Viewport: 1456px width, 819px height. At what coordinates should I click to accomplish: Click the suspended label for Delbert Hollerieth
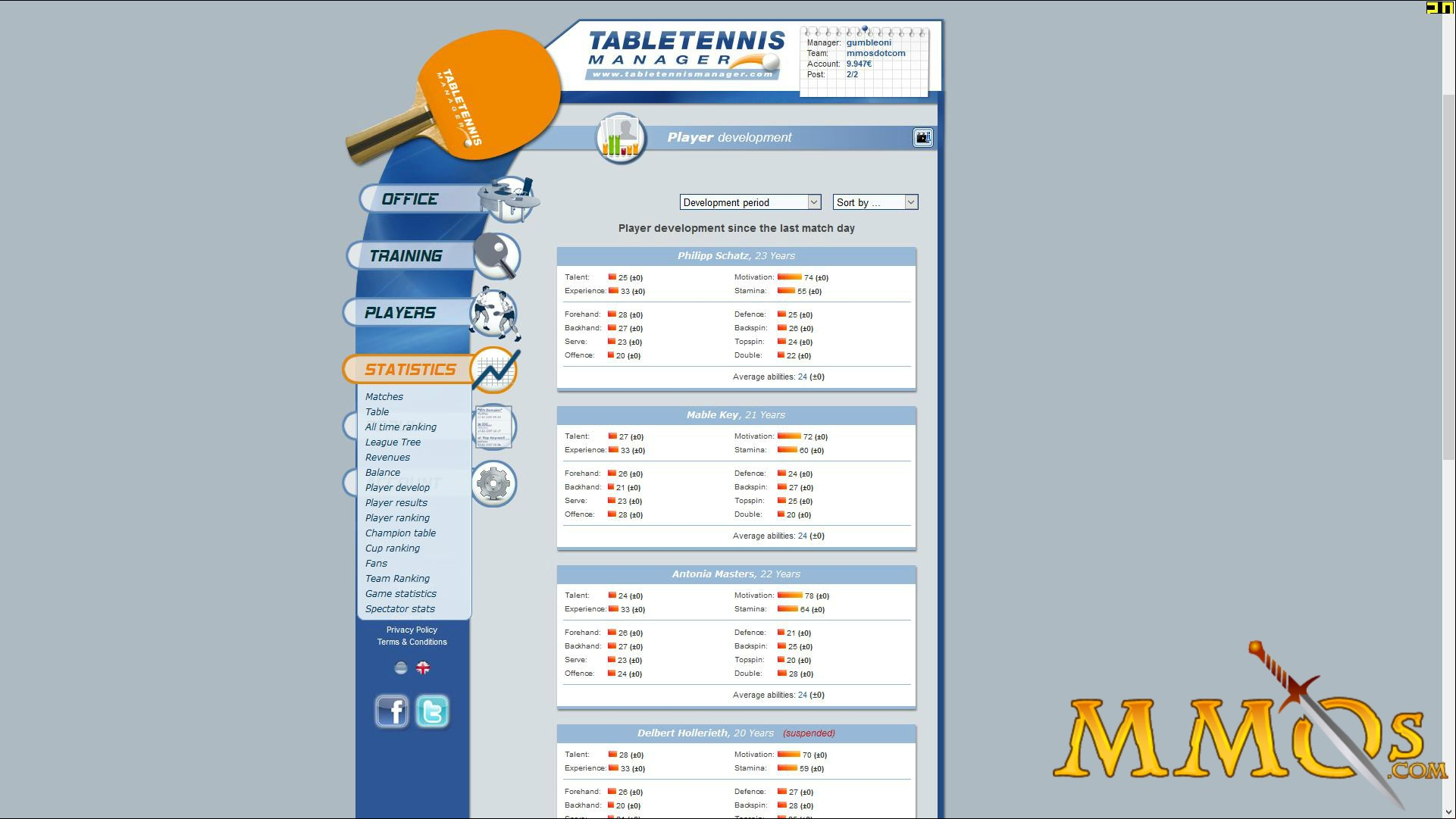tap(809, 733)
